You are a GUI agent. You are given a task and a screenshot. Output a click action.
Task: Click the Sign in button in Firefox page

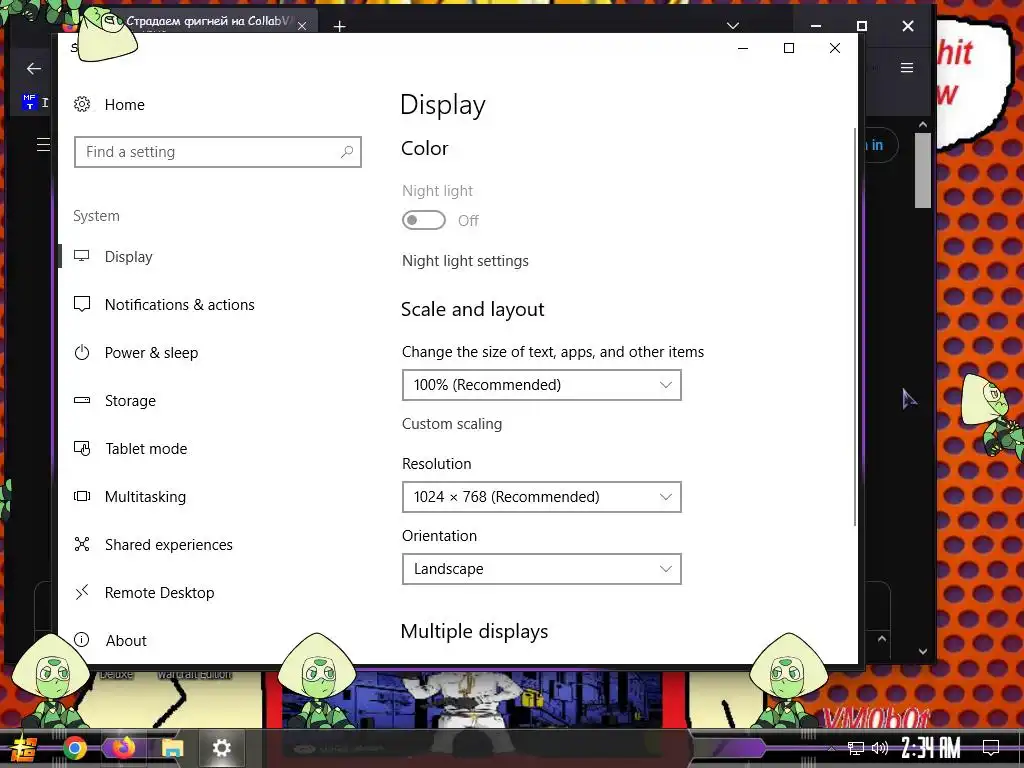tap(880, 145)
